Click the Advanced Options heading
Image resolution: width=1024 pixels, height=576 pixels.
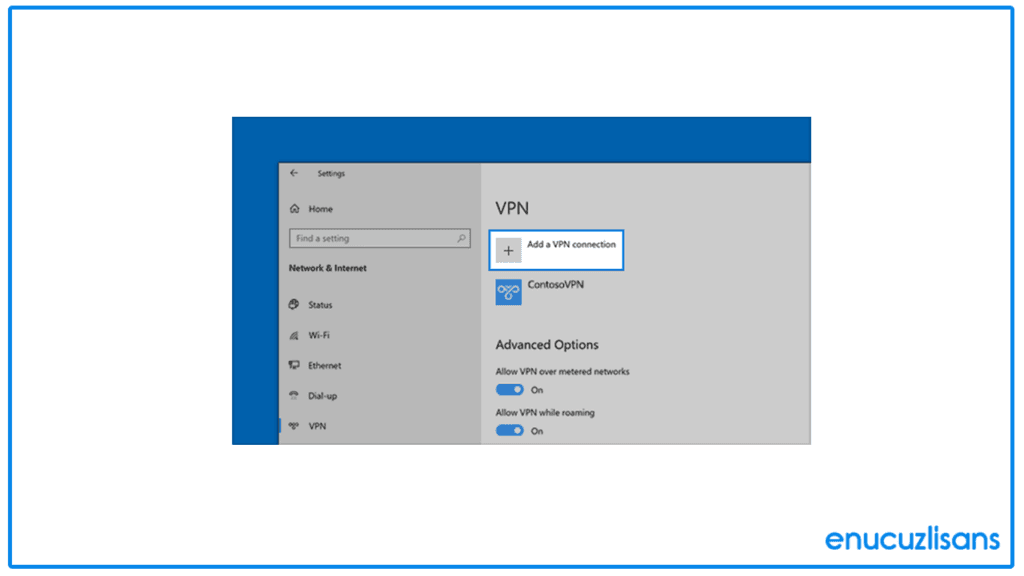point(547,344)
